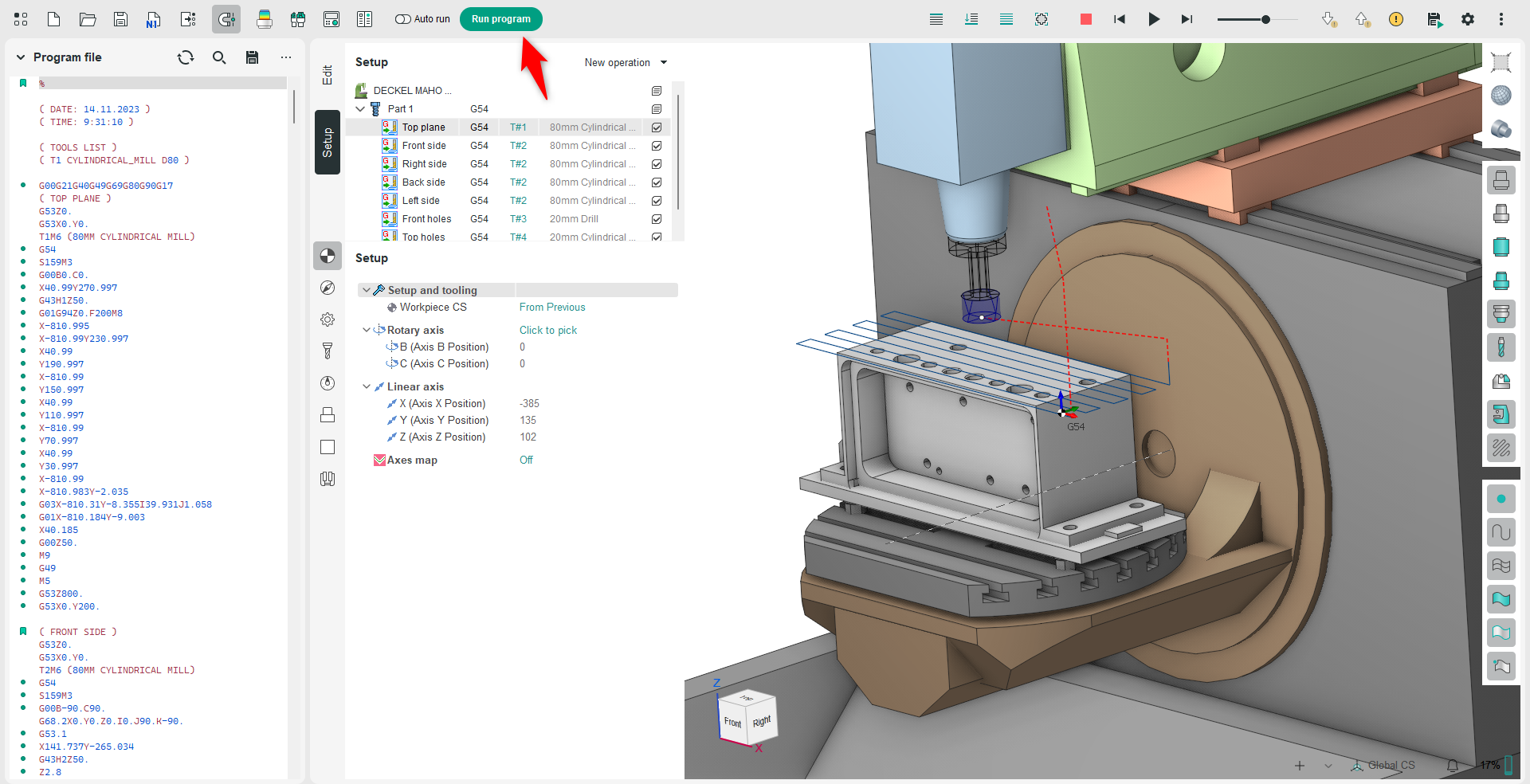Screen dimensions: 1530x784
Task: Select the Front side operation
Action: pos(508,146)
